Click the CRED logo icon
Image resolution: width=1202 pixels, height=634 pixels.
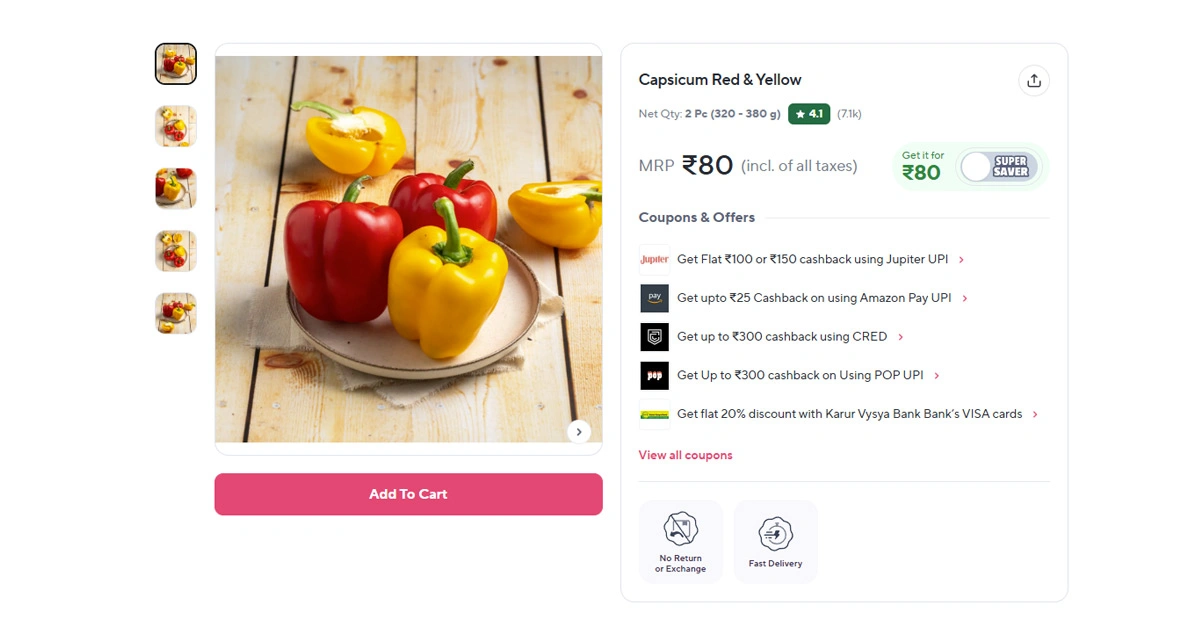tap(654, 337)
